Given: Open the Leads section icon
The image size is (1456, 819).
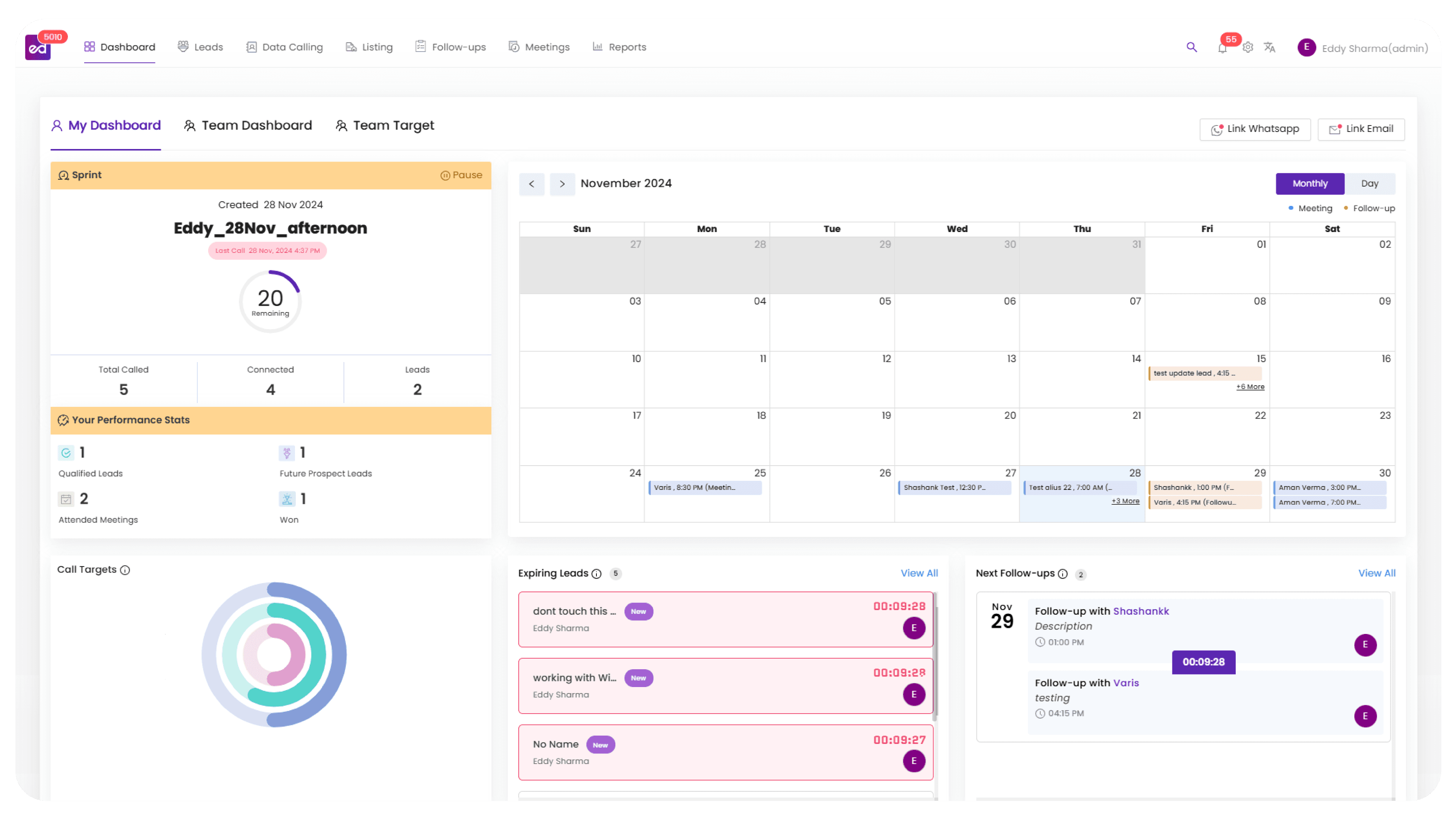Looking at the screenshot, I should point(183,47).
